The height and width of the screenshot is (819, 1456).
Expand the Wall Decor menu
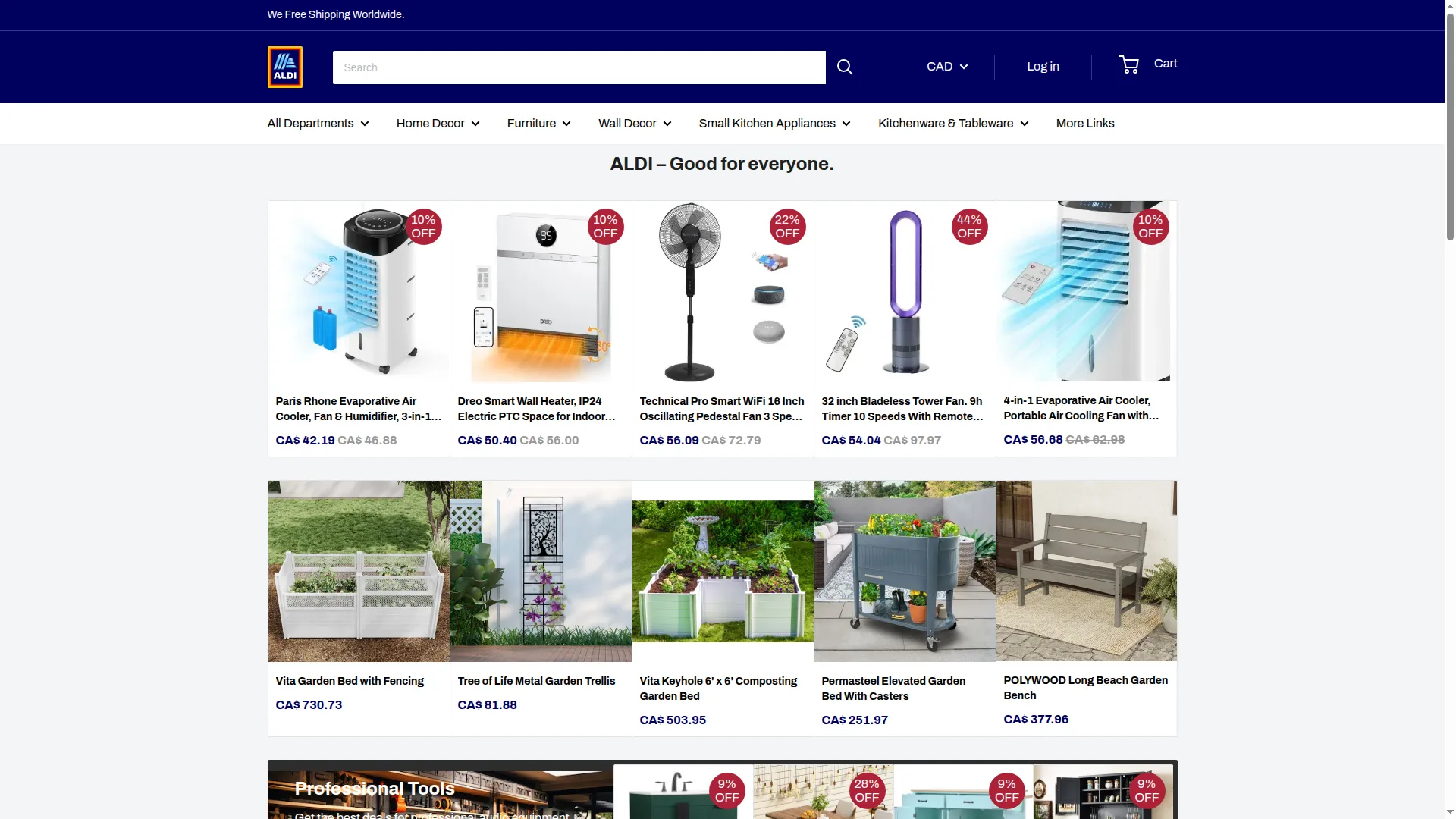[635, 123]
